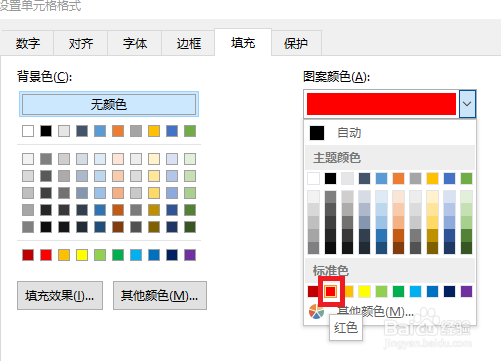Pick medium gray in background palette top row
Screen dimensions: 501x361
[x=136, y=131]
